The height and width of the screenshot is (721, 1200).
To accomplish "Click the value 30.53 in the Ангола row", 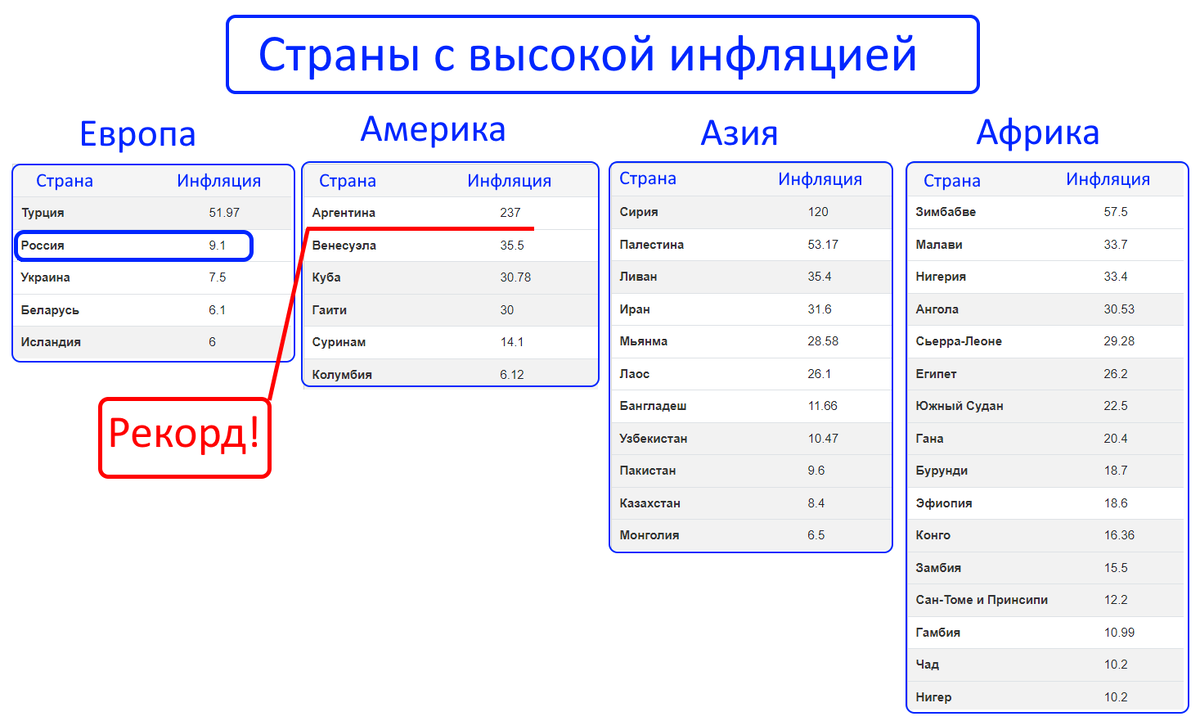I will point(1120,309).
